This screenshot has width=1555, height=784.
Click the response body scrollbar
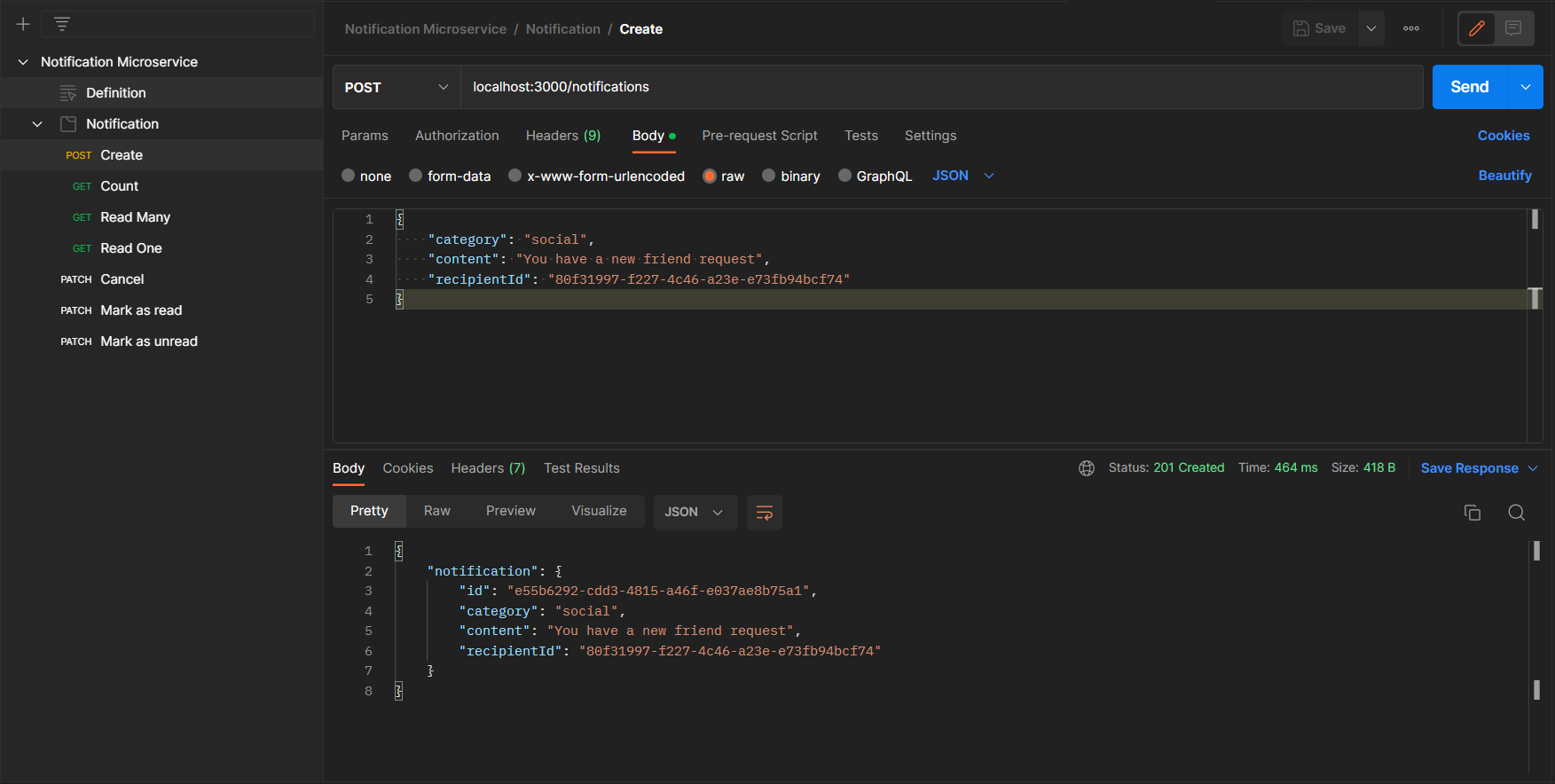[x=1536, y=551]
